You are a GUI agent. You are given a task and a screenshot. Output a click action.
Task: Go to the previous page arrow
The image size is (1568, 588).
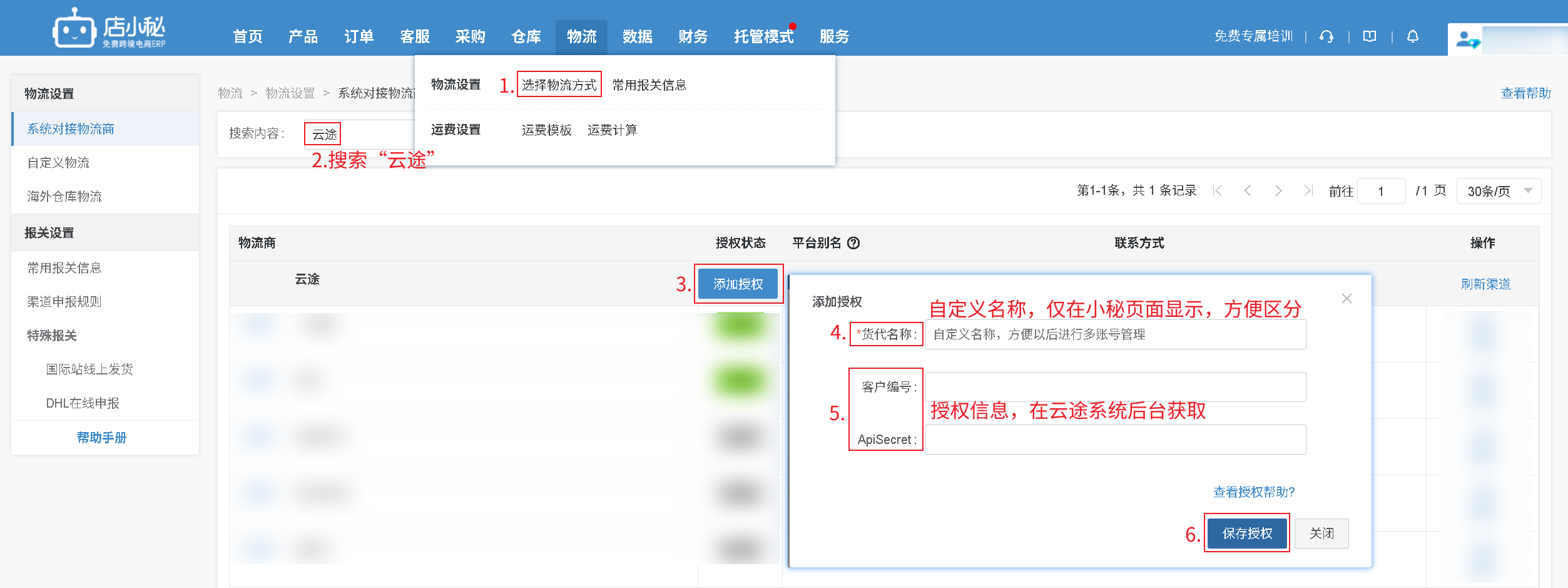tap(1248, 191)
